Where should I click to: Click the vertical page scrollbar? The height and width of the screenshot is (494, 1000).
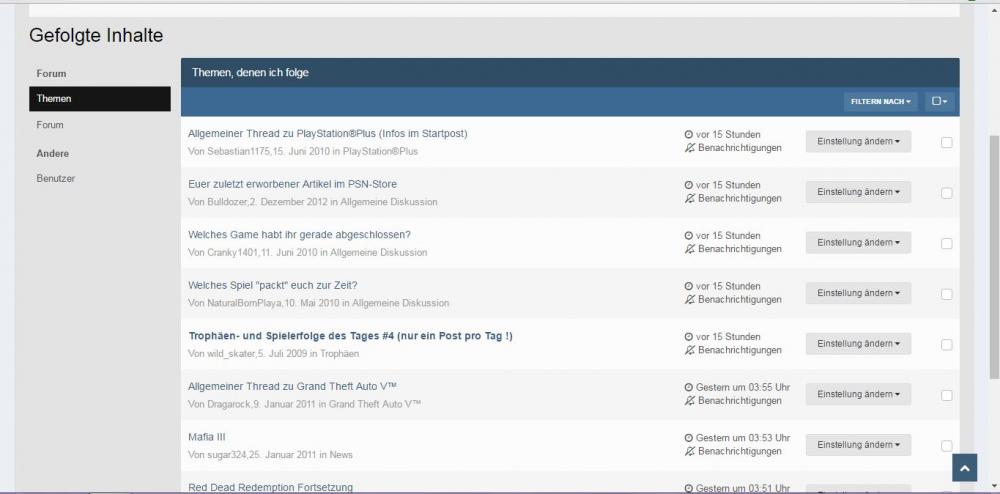tap(993, 250)
